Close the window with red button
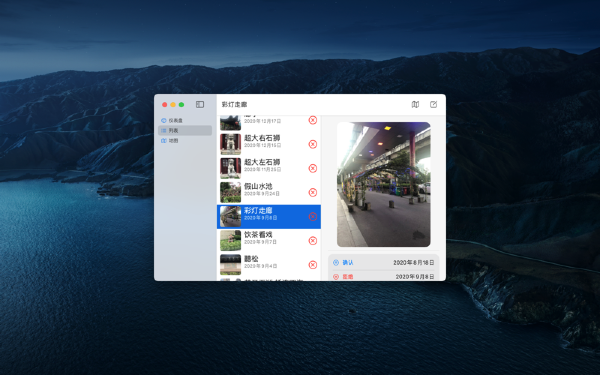This screenshot has height=375, width=600. coord(165,104)
